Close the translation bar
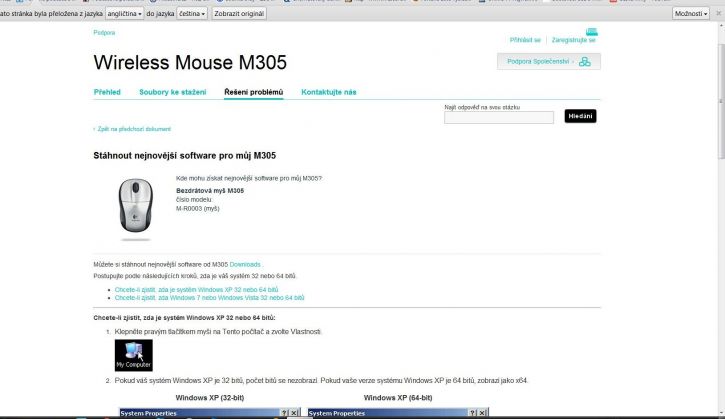725x419 pixels. click(719, 13)
